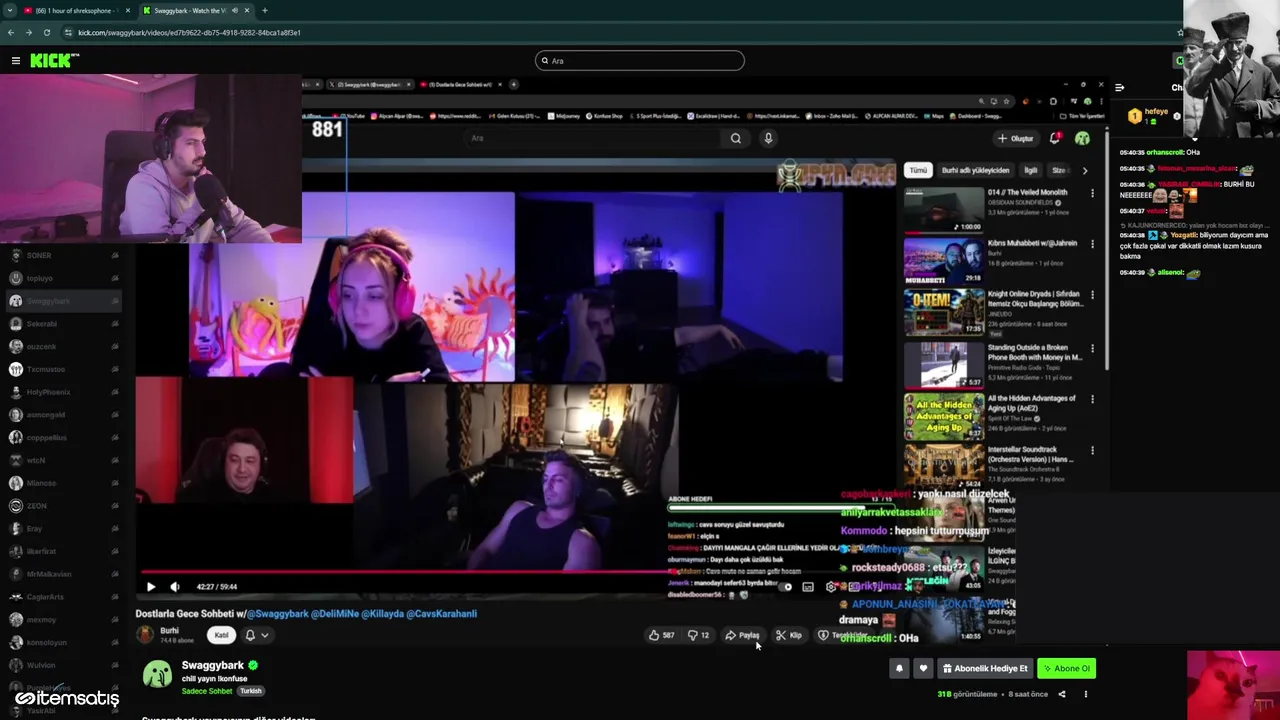Screen dimensions: 1280x720
Task: Open 014 // The Veiled Monolith video thumbnail
Action: pyautogui.click(x=944, y=210)
